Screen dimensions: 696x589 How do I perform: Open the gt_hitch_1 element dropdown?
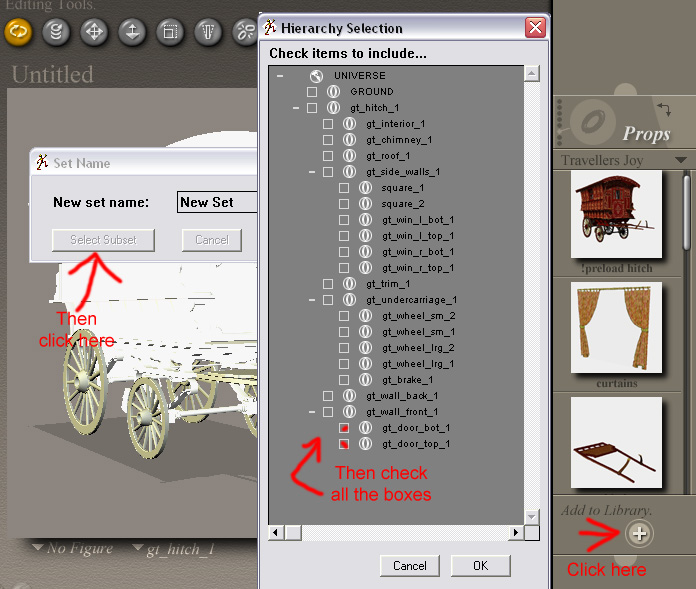point(138,548)
